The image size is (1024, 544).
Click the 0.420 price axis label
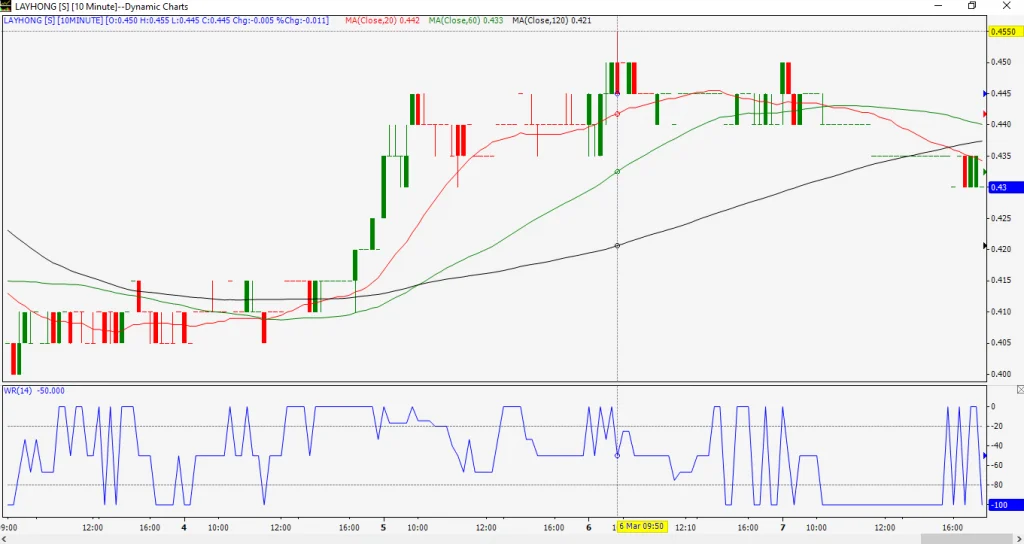point(1002,249)
